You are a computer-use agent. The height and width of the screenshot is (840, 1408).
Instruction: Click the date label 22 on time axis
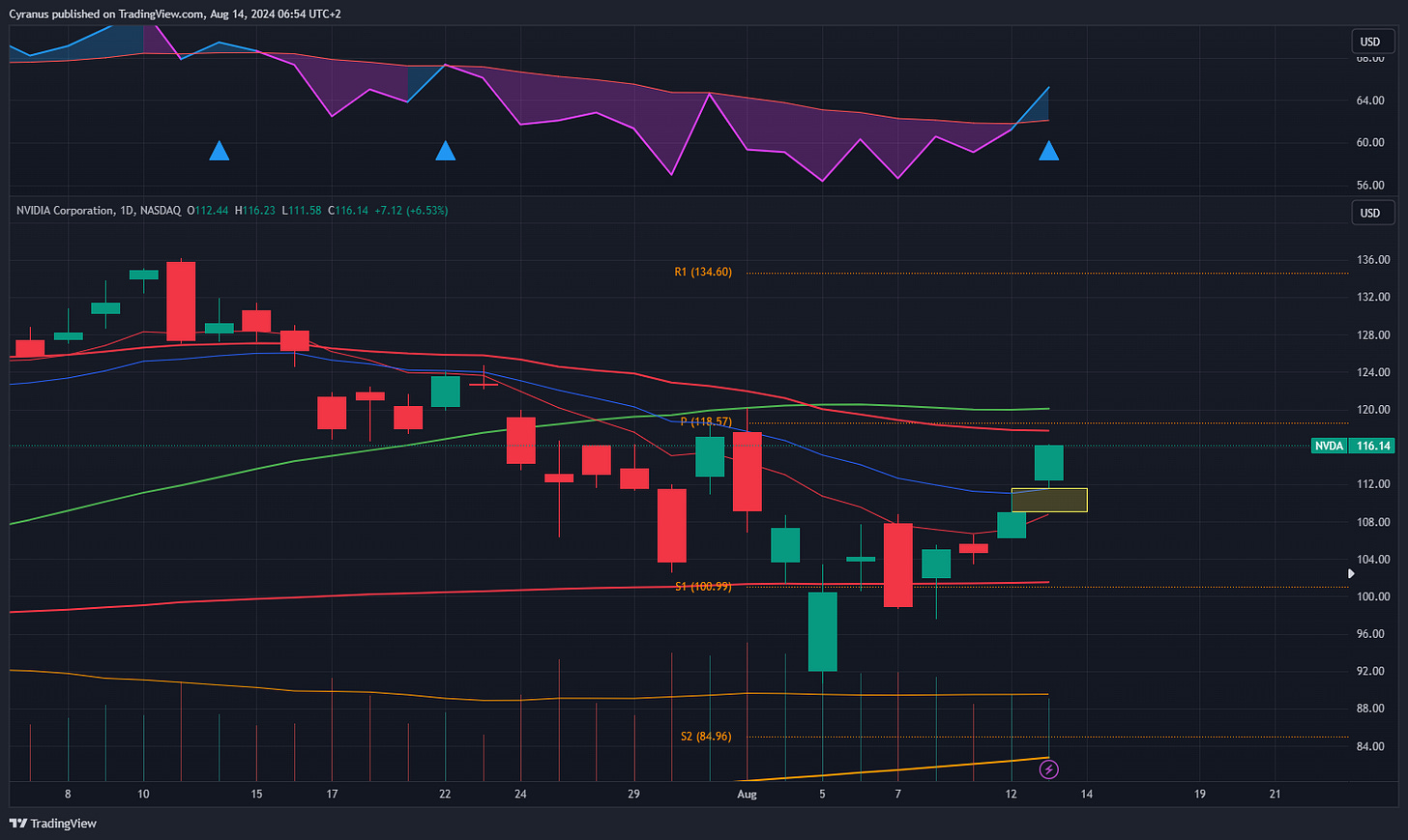445,795
